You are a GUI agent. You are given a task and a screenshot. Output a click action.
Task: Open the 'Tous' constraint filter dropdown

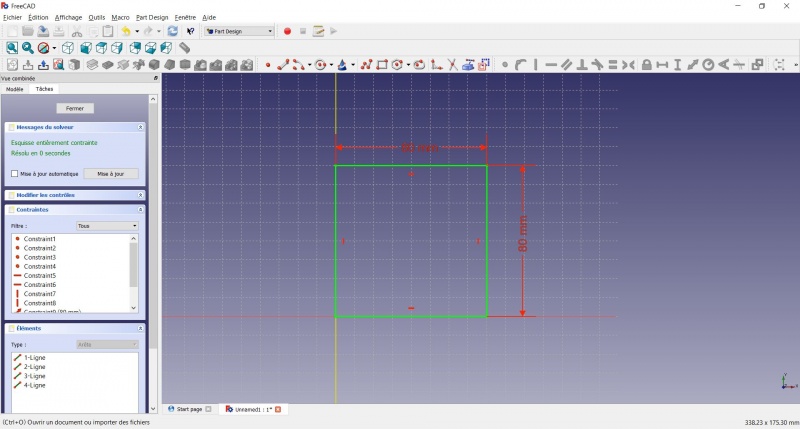pos(107,225)
